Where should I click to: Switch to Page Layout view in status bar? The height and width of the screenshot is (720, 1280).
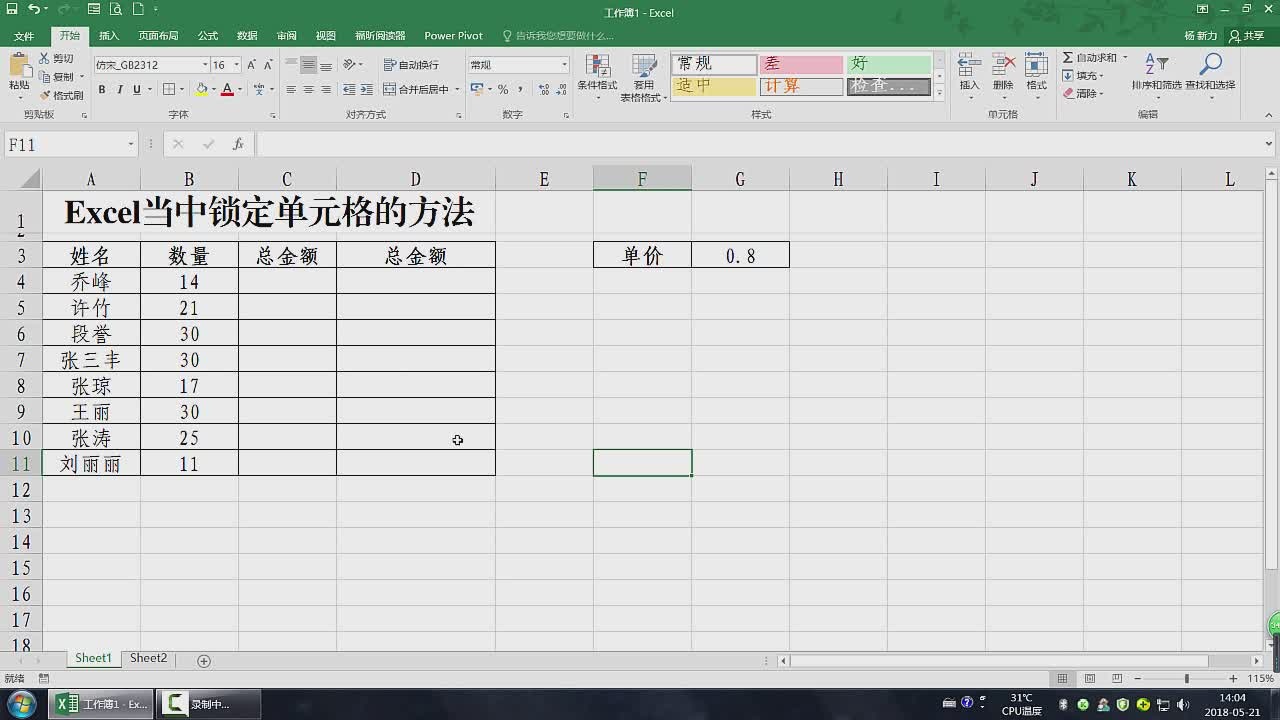pyautogui.click(x=1089, y=678)
